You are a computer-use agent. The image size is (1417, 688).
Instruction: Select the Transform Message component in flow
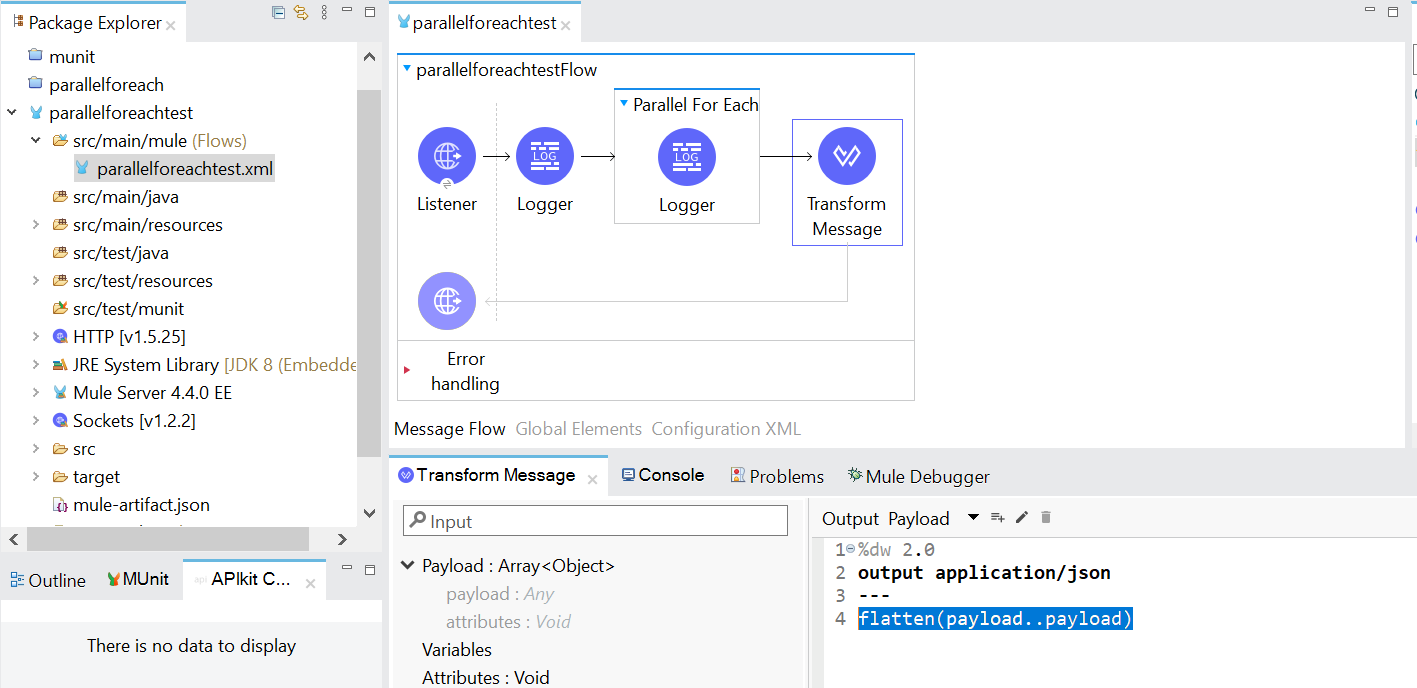[x=847, y=157]
